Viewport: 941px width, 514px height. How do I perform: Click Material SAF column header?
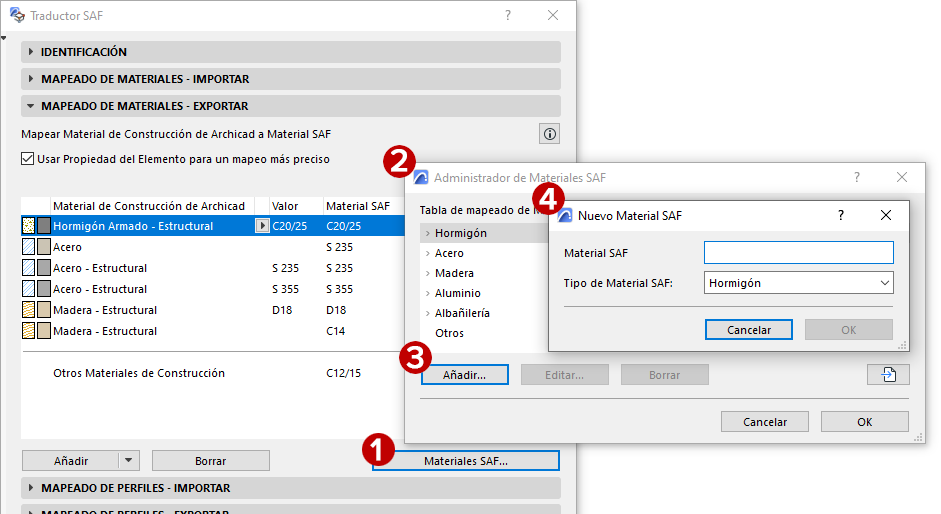[x=358, y=206]
